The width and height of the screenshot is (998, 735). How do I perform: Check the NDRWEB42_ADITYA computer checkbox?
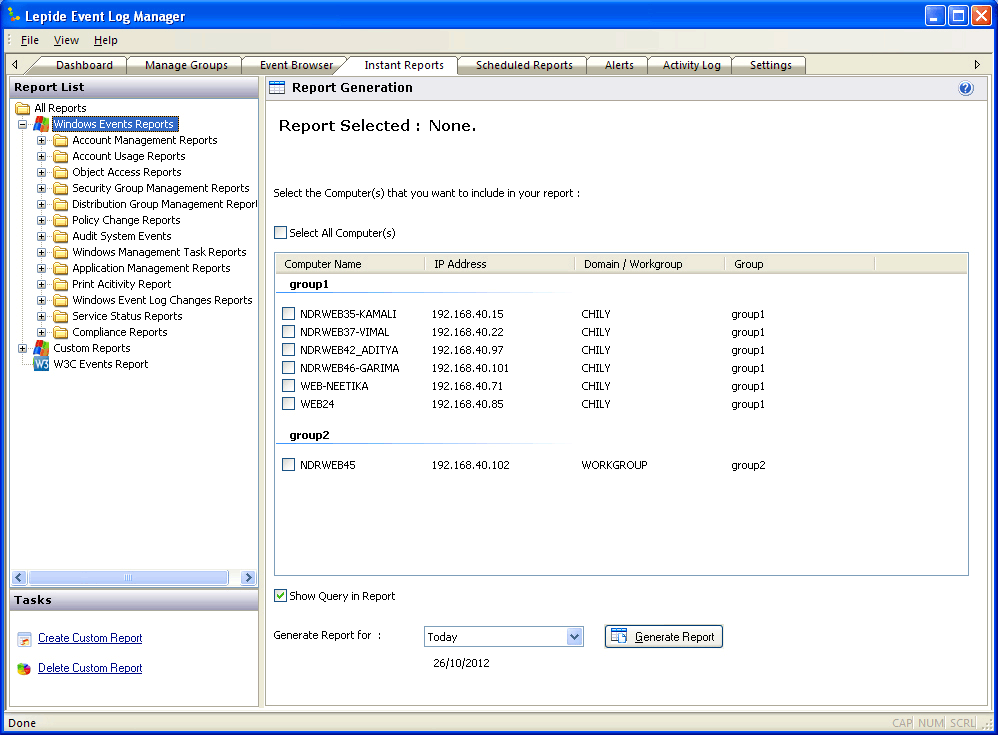point(288,350)
